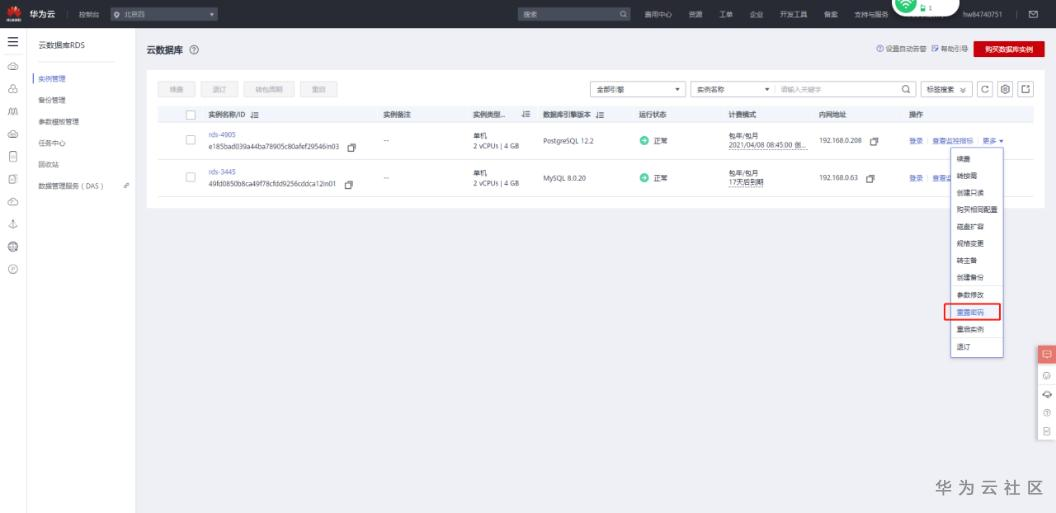Open 备份管理 in the sidebar

click(52, 100)
